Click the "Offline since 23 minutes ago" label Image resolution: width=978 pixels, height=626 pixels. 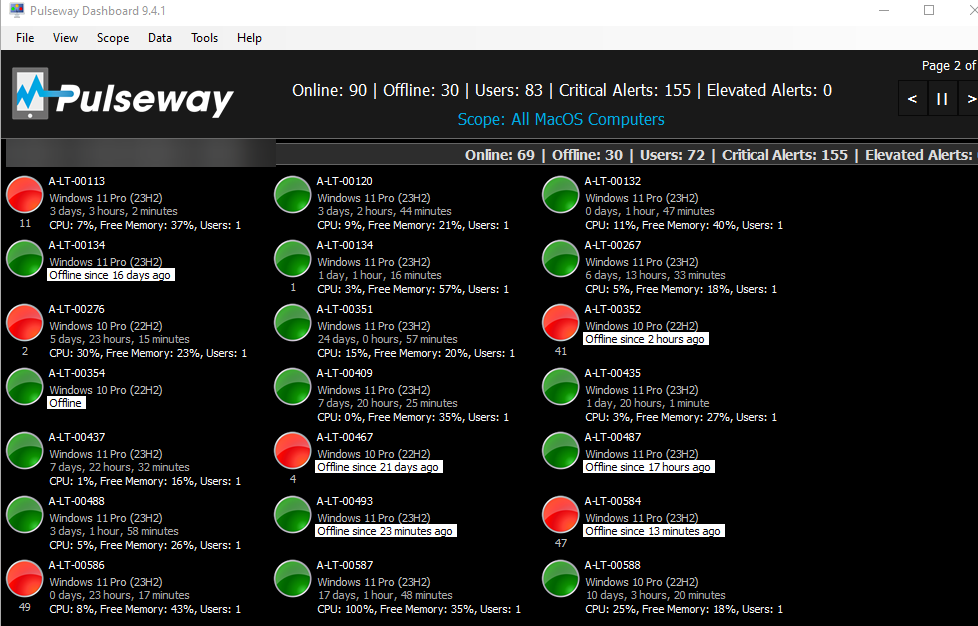(385, 531)
